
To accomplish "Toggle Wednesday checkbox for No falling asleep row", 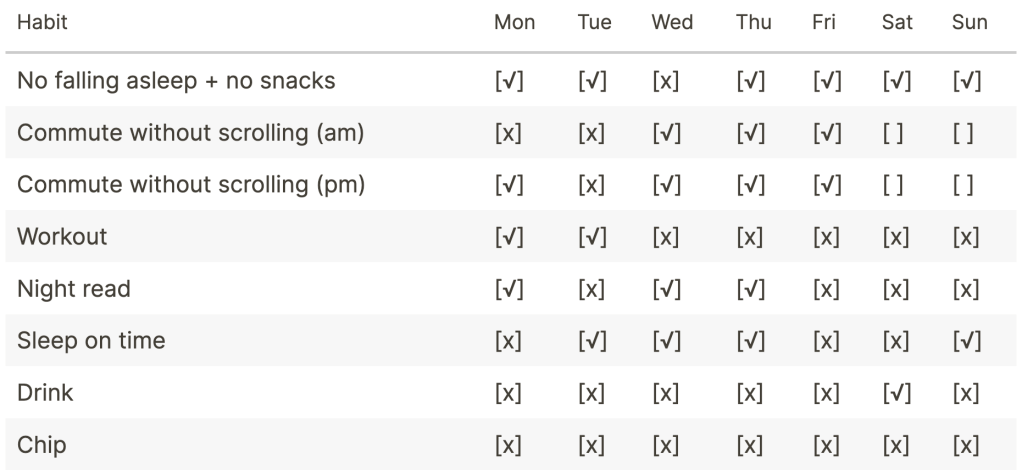I will point(665,81).
